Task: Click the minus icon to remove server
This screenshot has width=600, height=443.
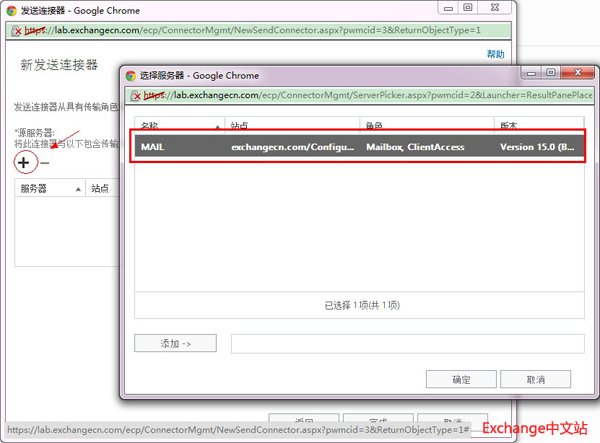Action: (45, 164)
